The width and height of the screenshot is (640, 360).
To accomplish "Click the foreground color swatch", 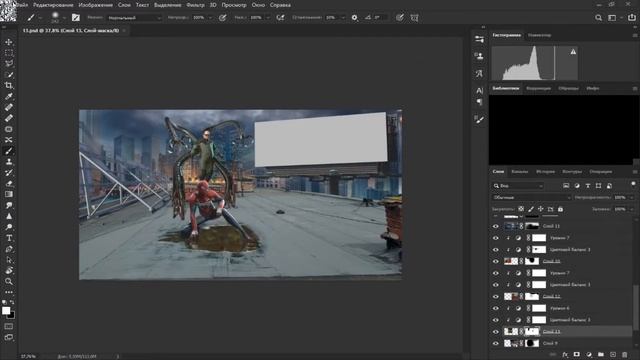I will (5, 311).
